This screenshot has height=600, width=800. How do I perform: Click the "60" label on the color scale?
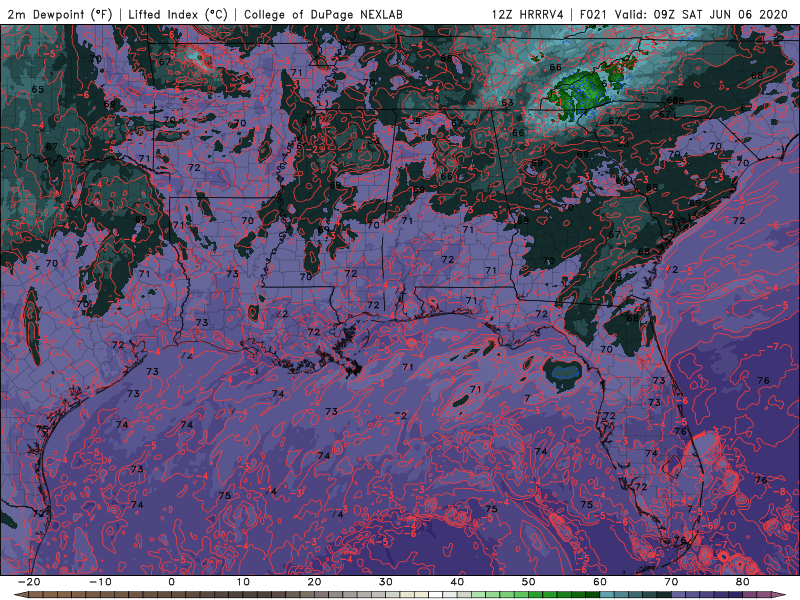click(x=600, y=582)
